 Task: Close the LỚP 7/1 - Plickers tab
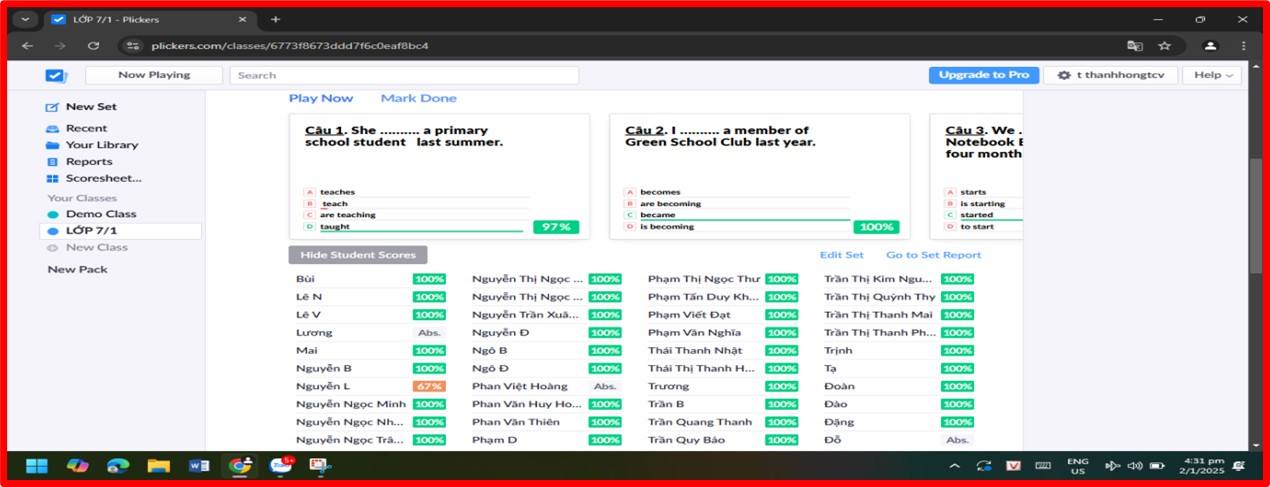coord(240,19)
